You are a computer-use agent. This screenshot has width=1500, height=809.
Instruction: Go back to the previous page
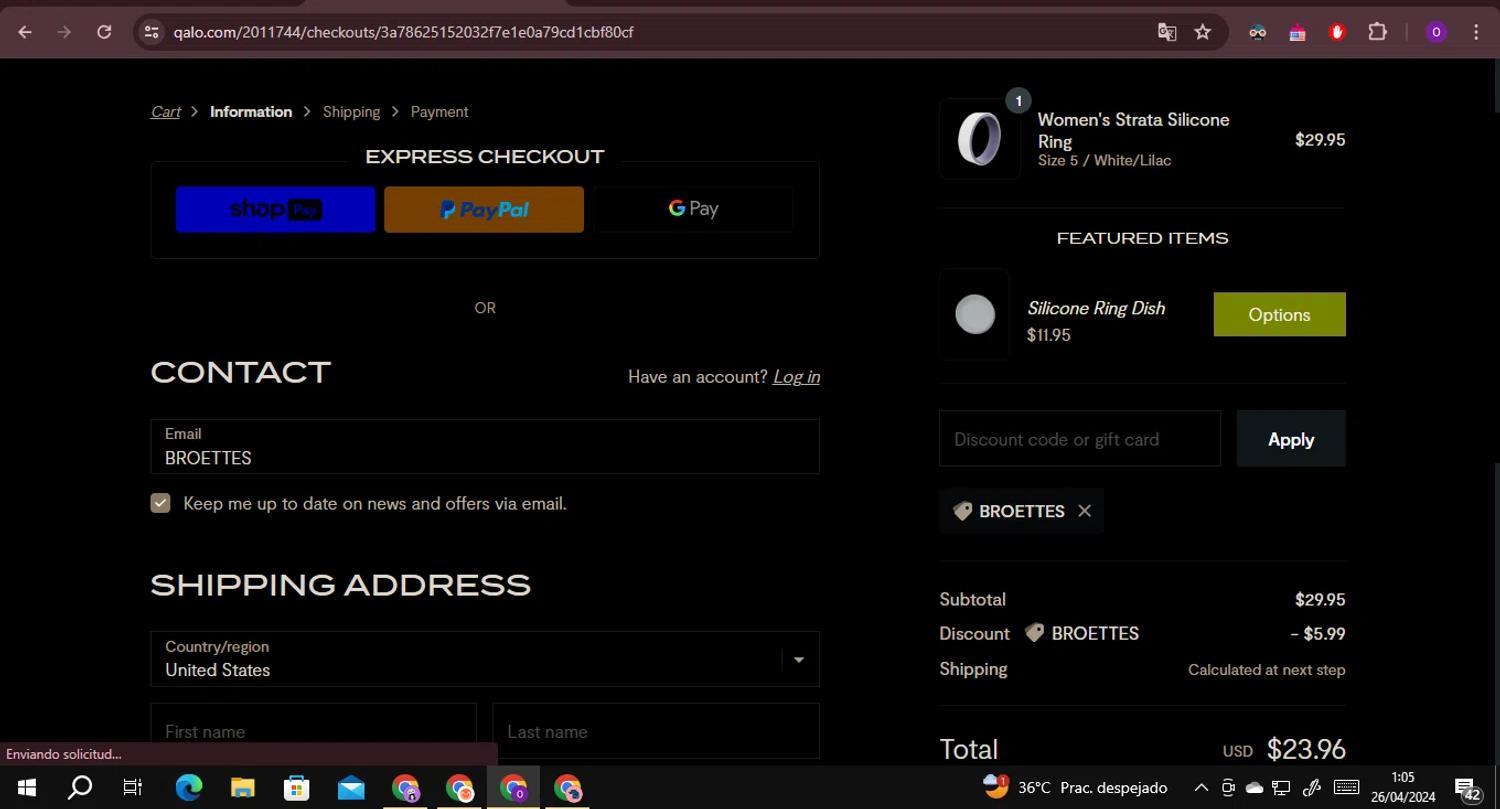click(x=25, y=32)
